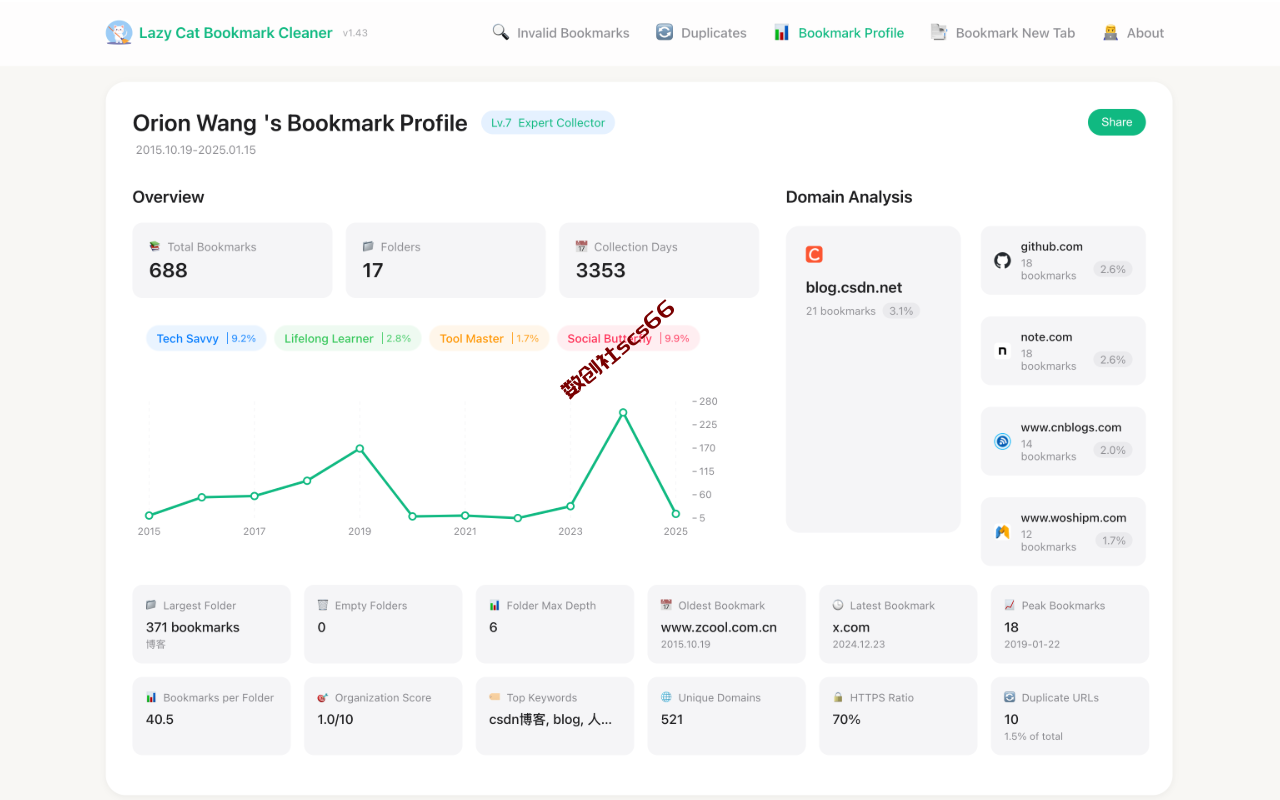Select the Lifelong Learner tag
1280x800 pixels.
[348, 338]
